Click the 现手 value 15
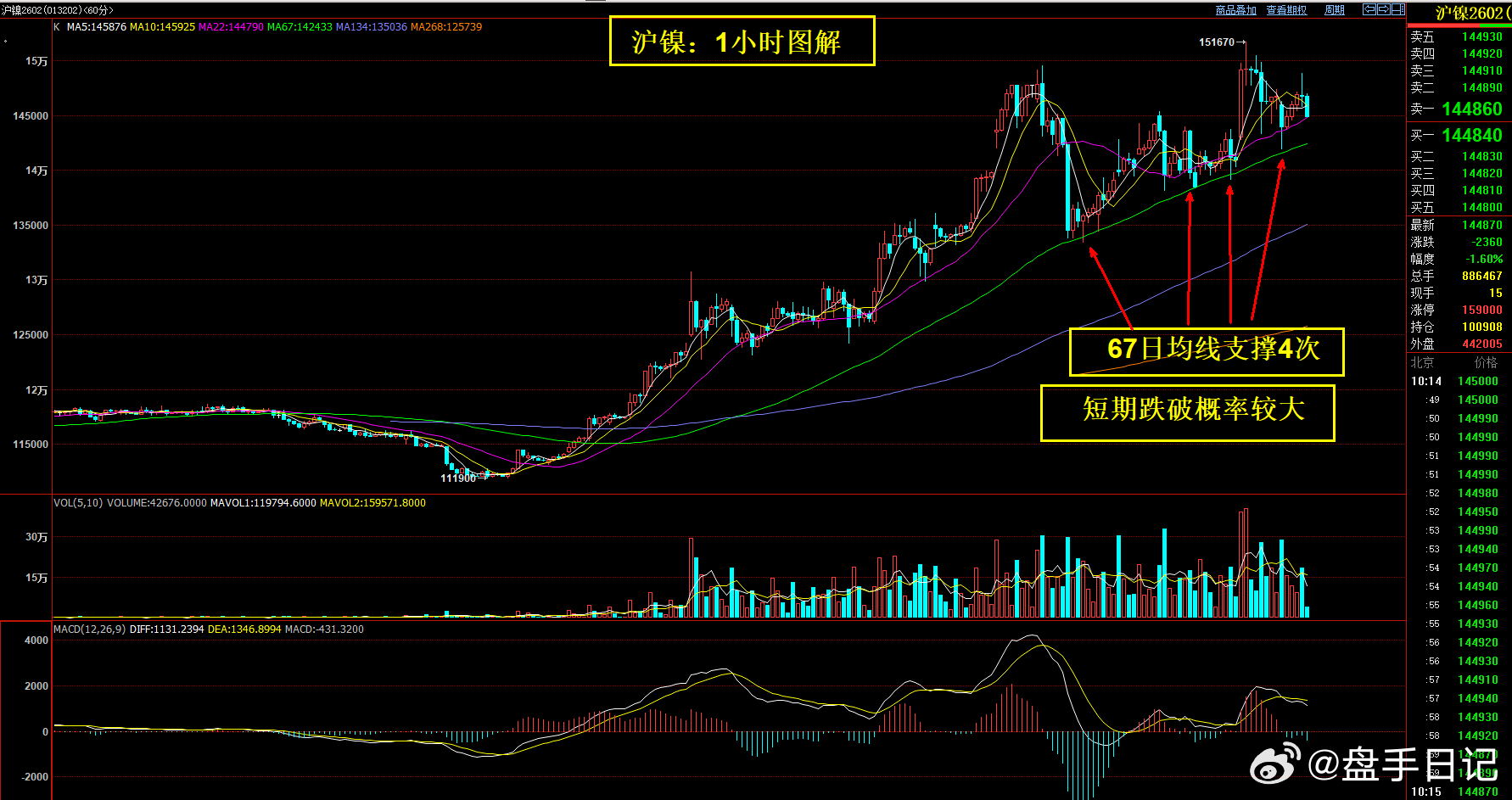The width and height of the screenshot is (1512, 800). click(x=1496, y=293)
